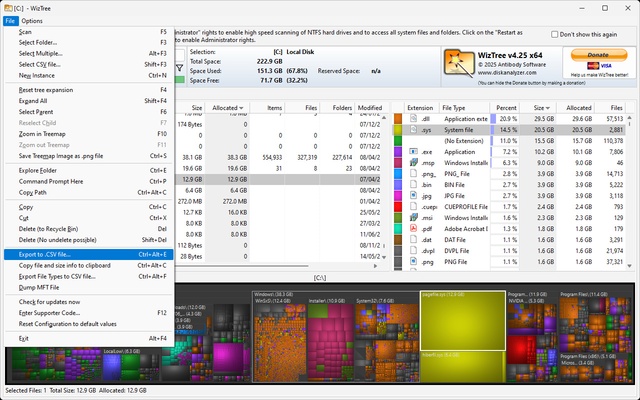Screen dimensions: 640x400
Task: Choose Export File Types to CSV file...
Action: coord(89,277)
